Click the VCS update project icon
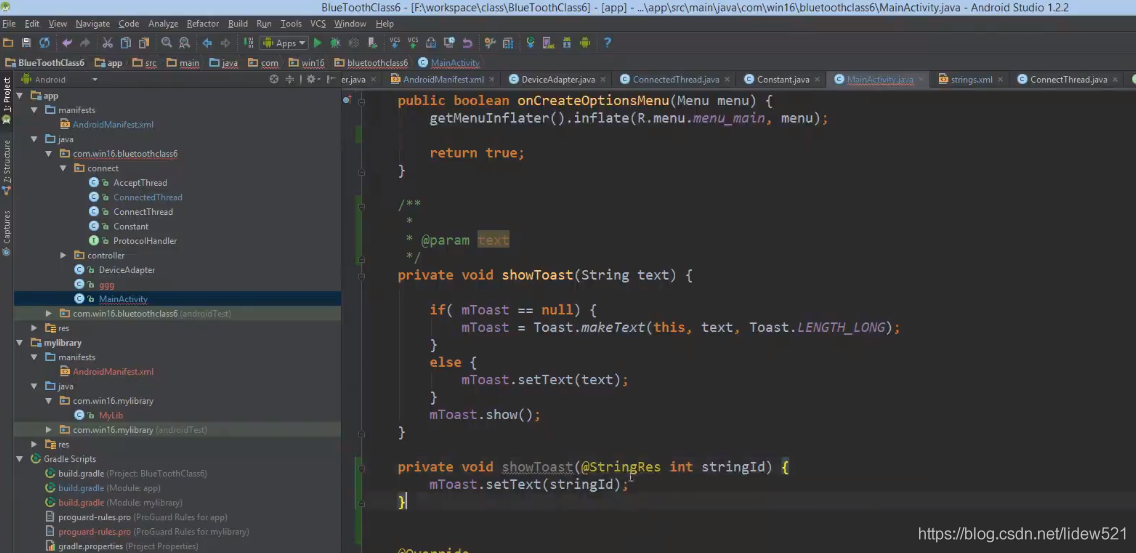The image size is (1136, 553). pos(395,43)
